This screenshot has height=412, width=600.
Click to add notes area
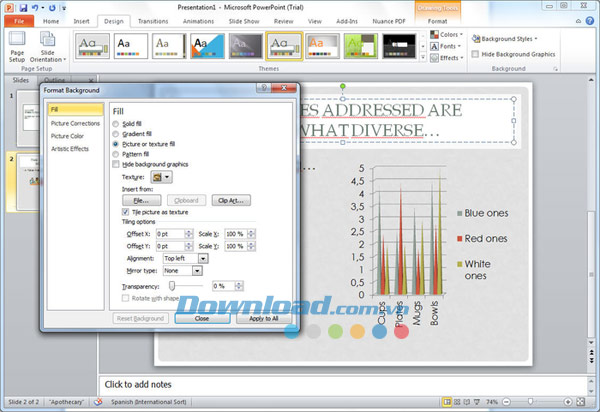coord(342,385)
